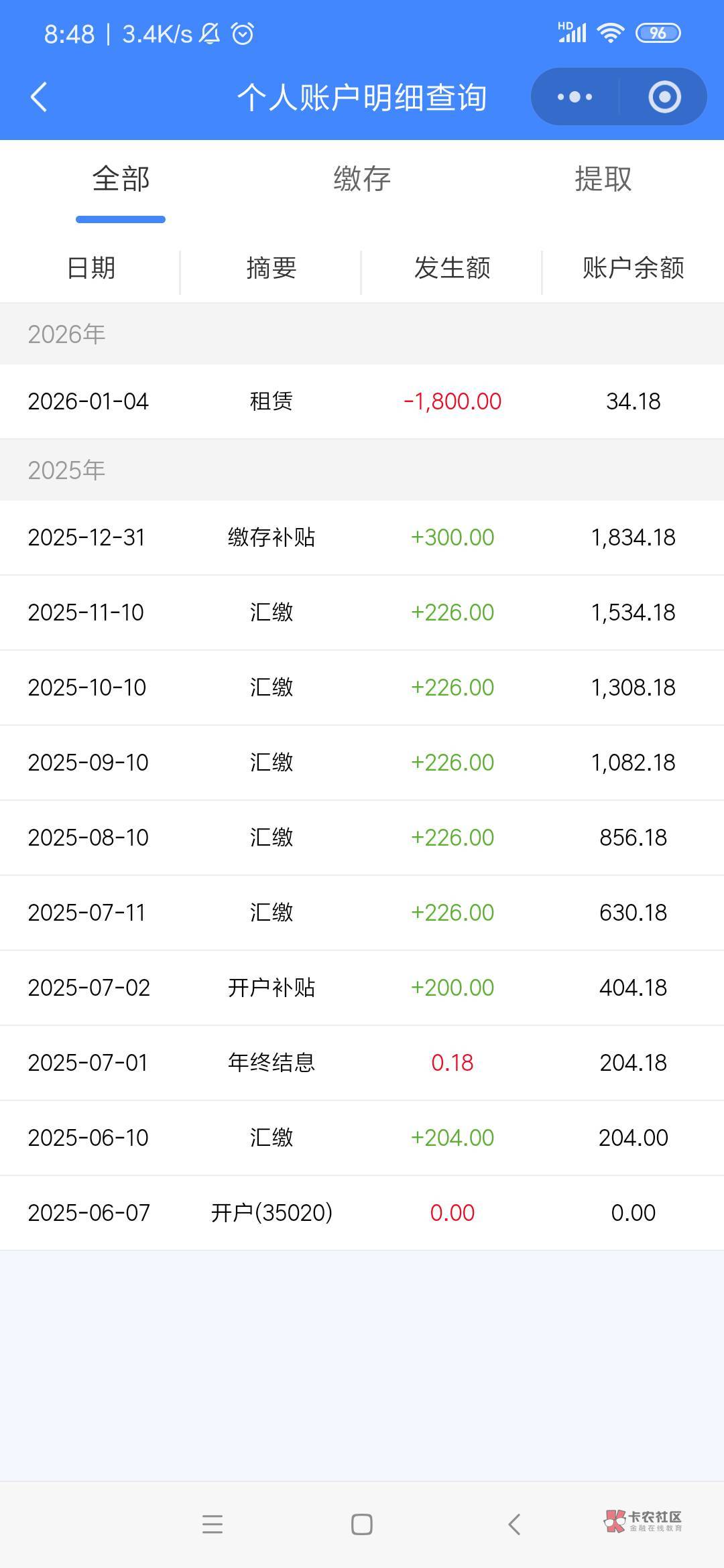
Task: Open the 年终结息 0.18 entry
Action: pyautogui.click(x=362, y=1063)
